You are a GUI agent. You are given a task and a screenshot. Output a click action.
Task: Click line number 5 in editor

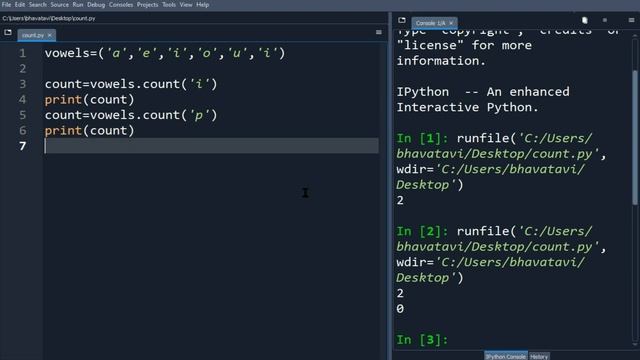click(22, 116)
